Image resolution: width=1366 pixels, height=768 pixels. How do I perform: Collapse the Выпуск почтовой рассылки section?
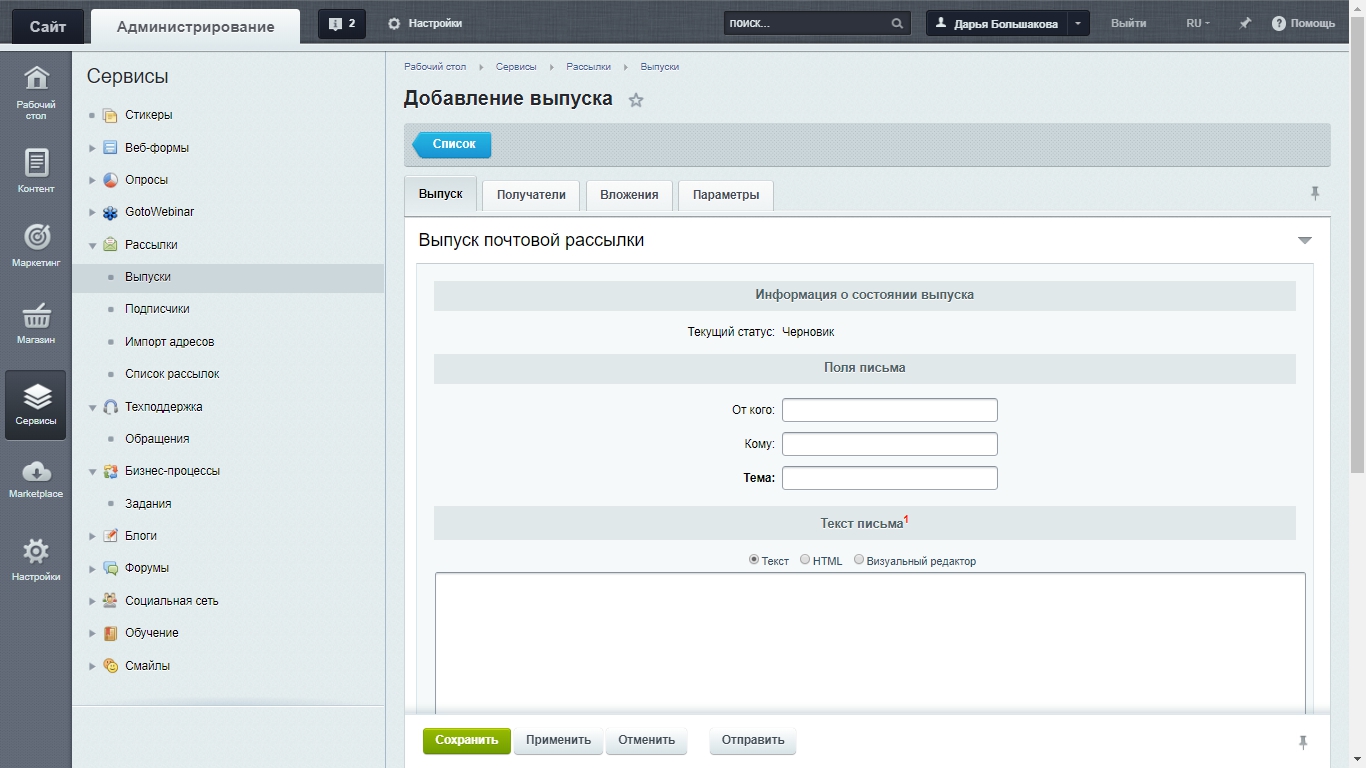(1304, 241)
